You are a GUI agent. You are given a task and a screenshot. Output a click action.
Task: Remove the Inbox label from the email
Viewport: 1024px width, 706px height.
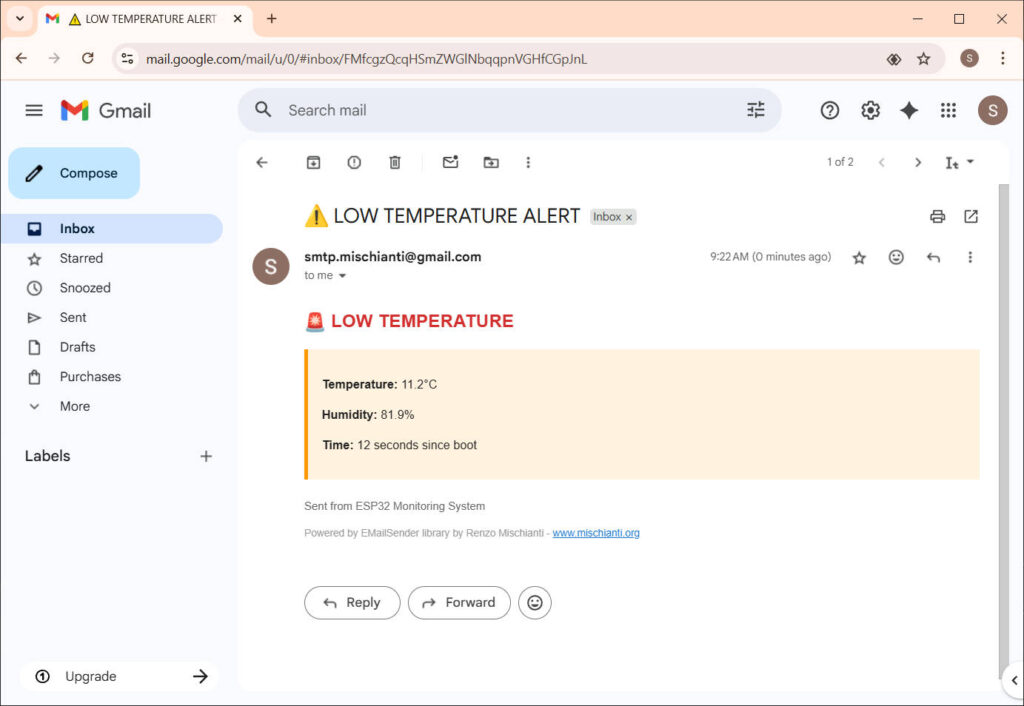tap(629, 216)
